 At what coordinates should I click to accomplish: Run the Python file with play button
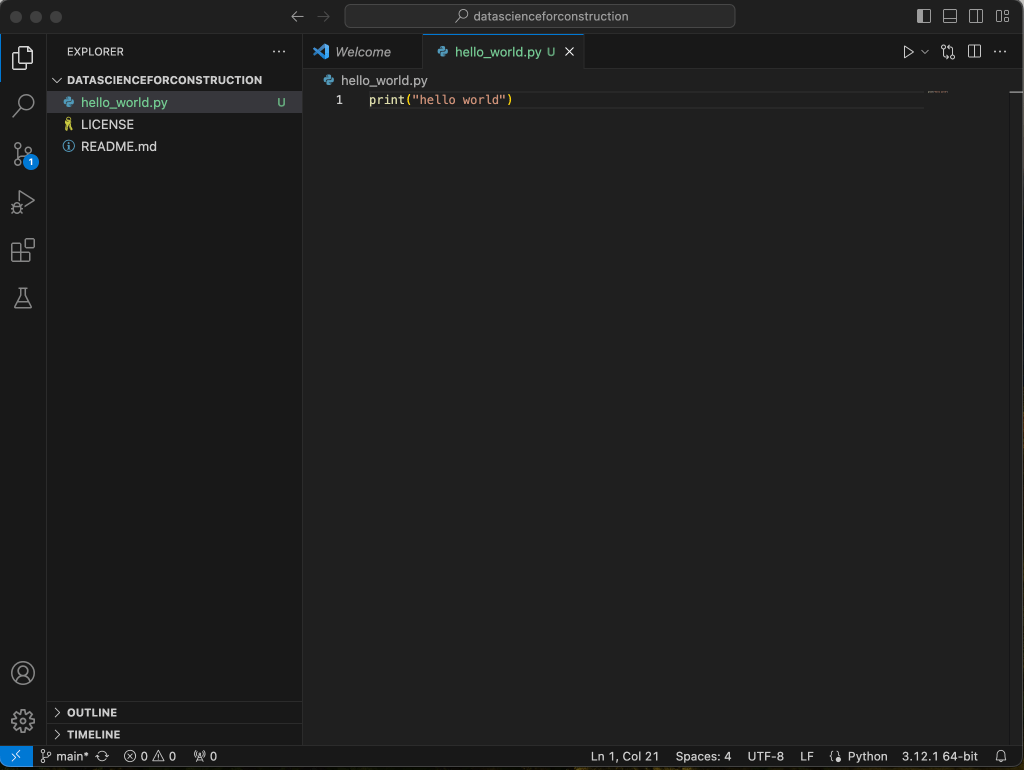pos(908,52)
